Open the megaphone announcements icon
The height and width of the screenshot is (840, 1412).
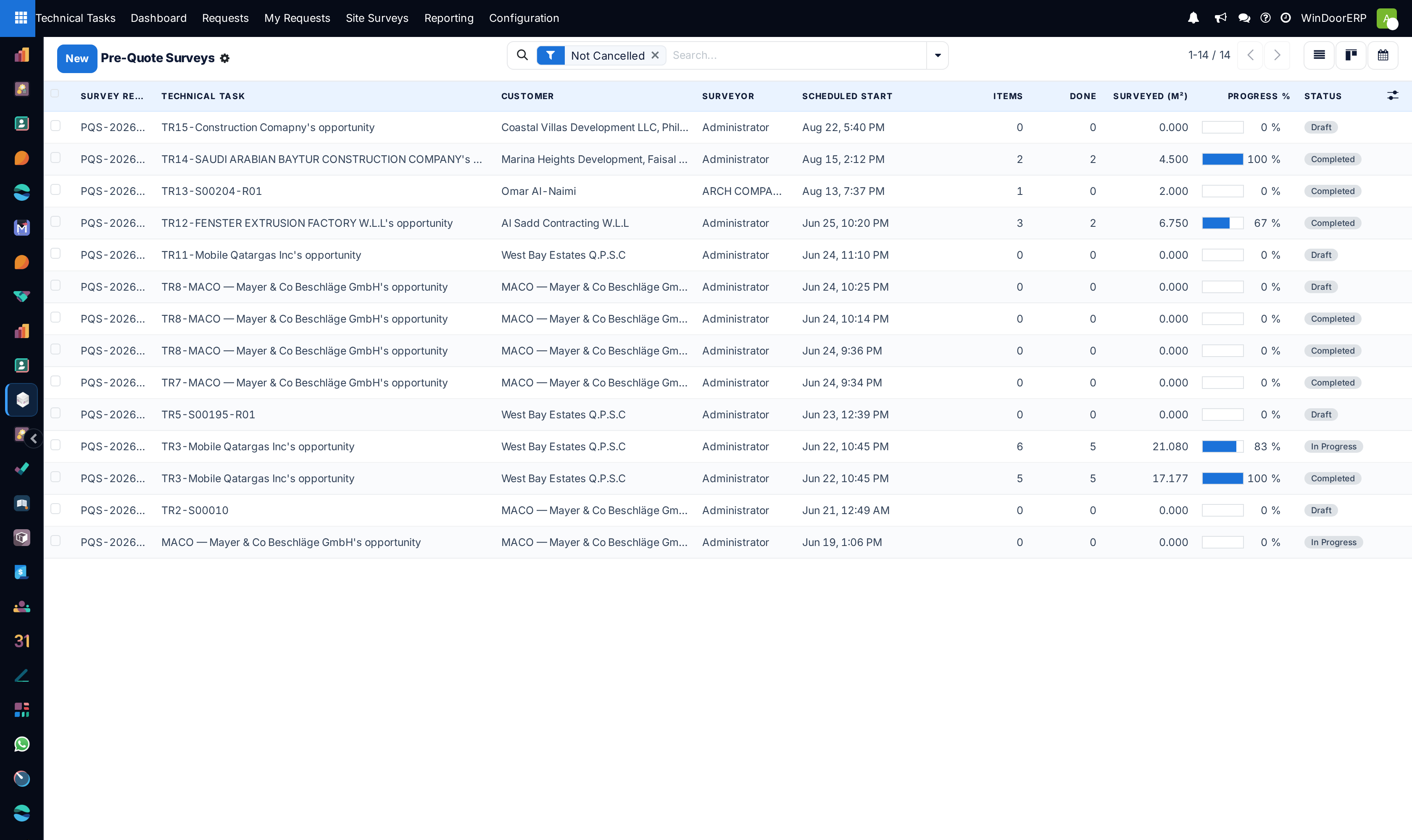pyautogui.click(x=1220, y=18)
